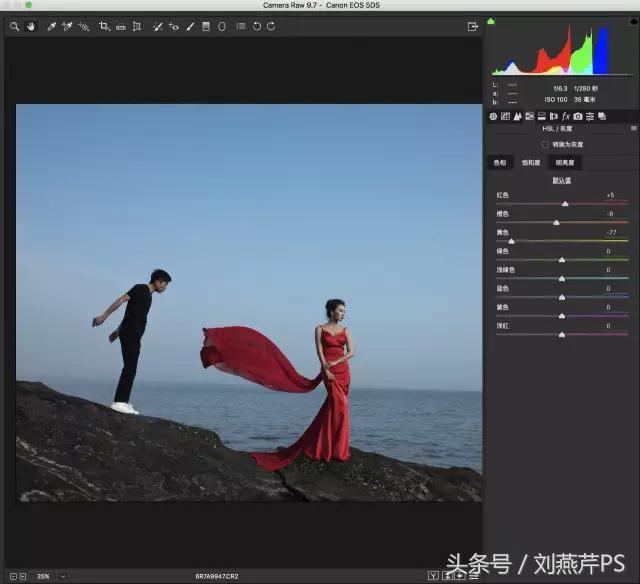This screenshot has height=584, width=640.
Task: Select the Crop tool
Action: pos(104,27)
